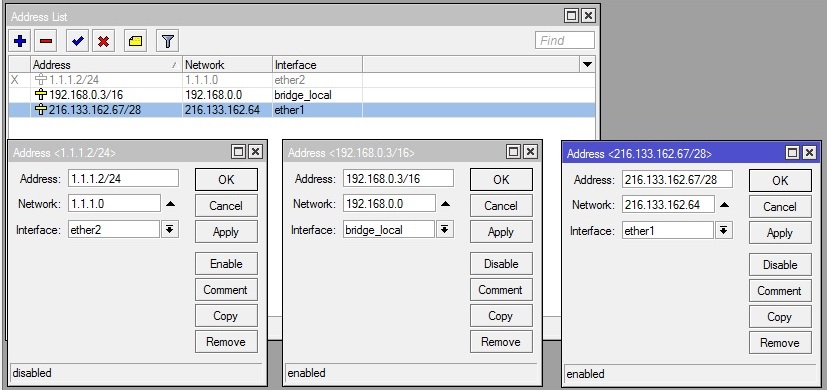Open the filter funnel icon
The image size is (827, 390).
168,41
